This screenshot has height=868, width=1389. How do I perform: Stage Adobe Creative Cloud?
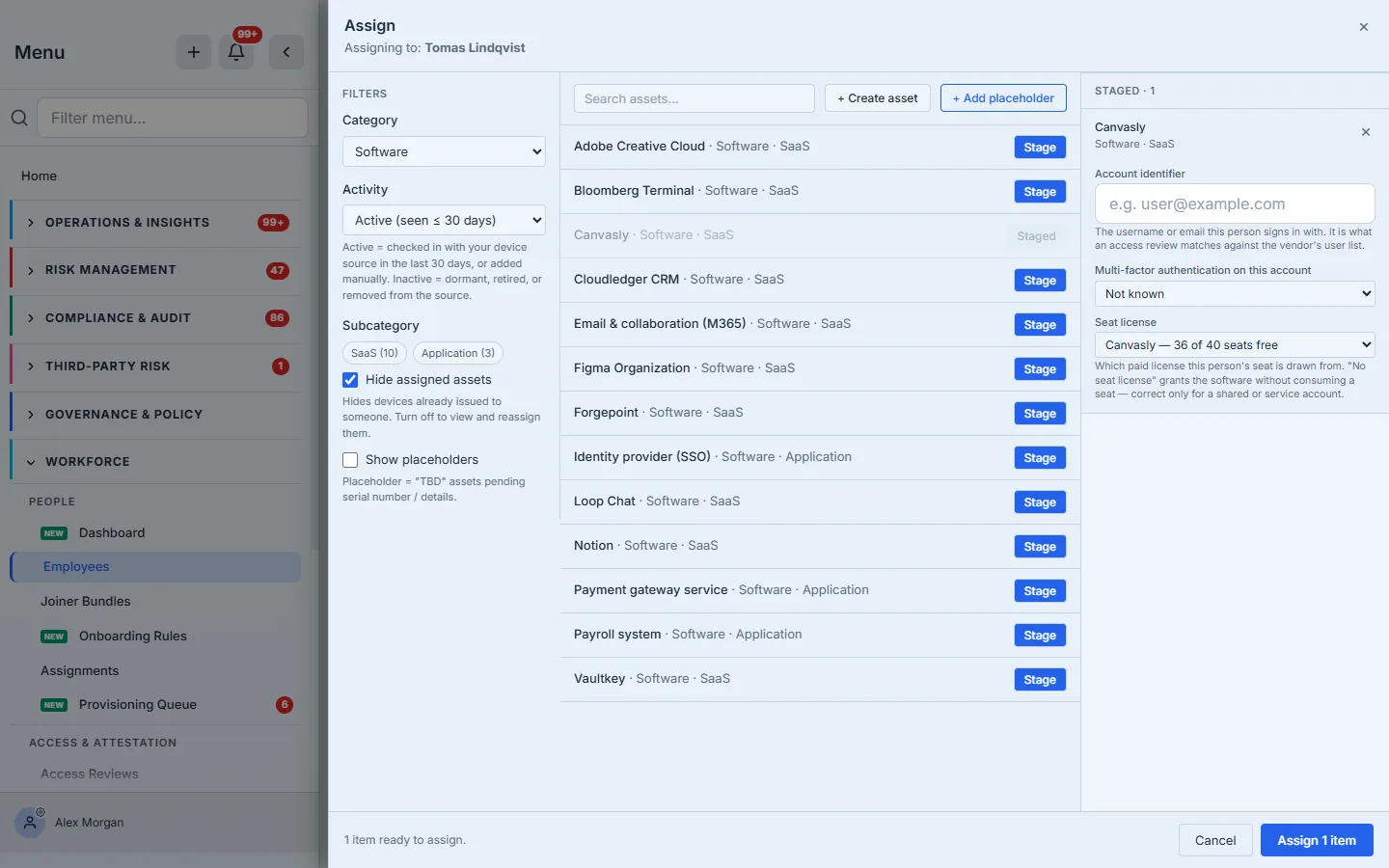tap(1040, 148)
